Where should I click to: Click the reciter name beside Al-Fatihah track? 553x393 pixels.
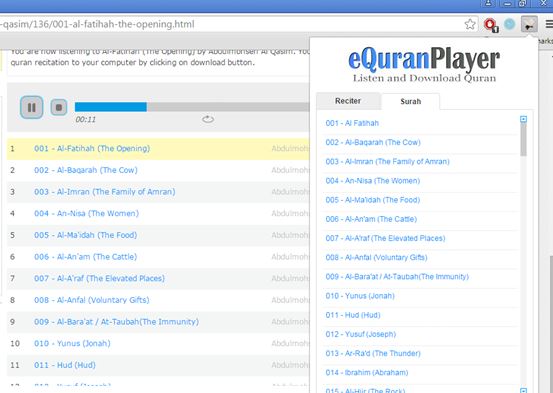pos(290,149)
